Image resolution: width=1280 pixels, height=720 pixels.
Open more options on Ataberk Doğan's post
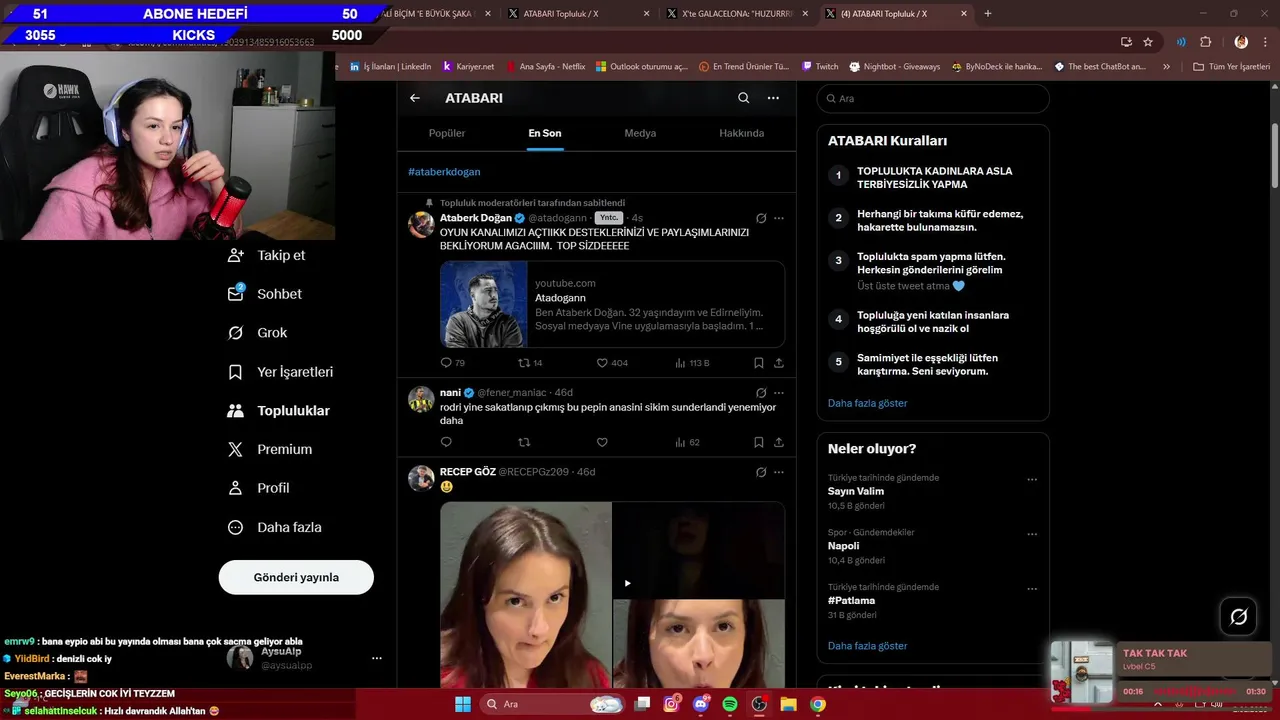point(779,218)
